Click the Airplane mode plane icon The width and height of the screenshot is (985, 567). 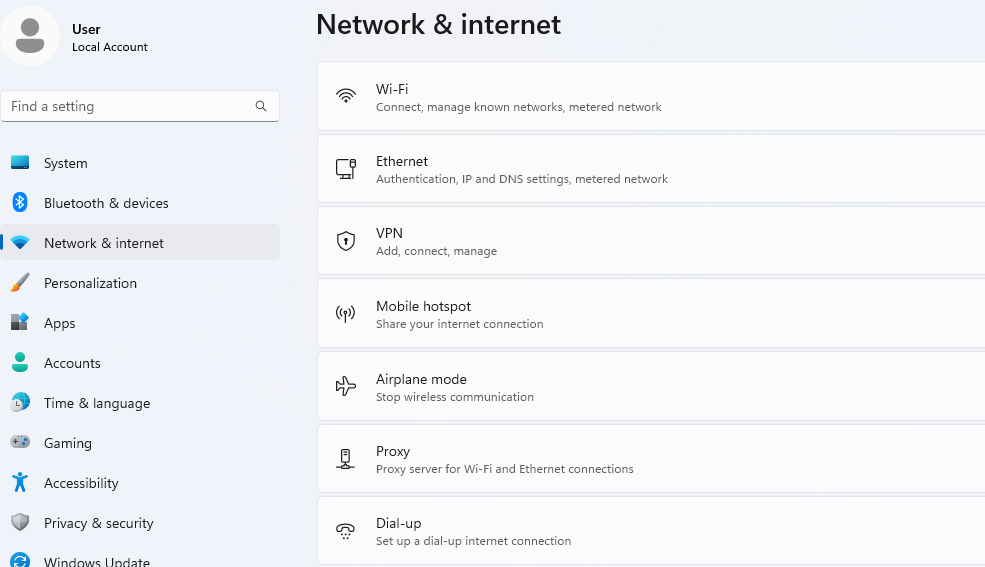coord(346,386)
